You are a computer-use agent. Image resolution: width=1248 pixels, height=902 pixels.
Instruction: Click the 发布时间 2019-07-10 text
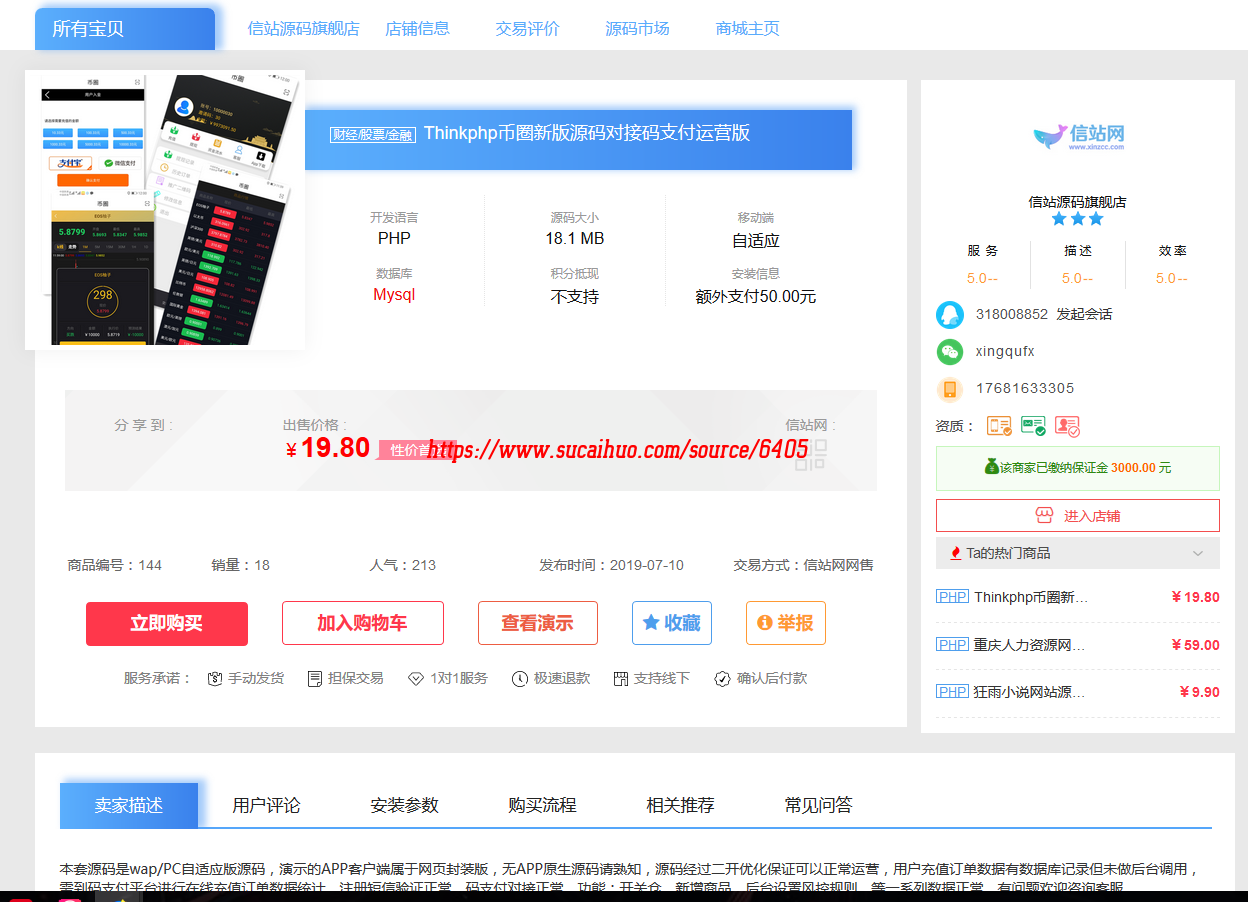click(612, 565)
